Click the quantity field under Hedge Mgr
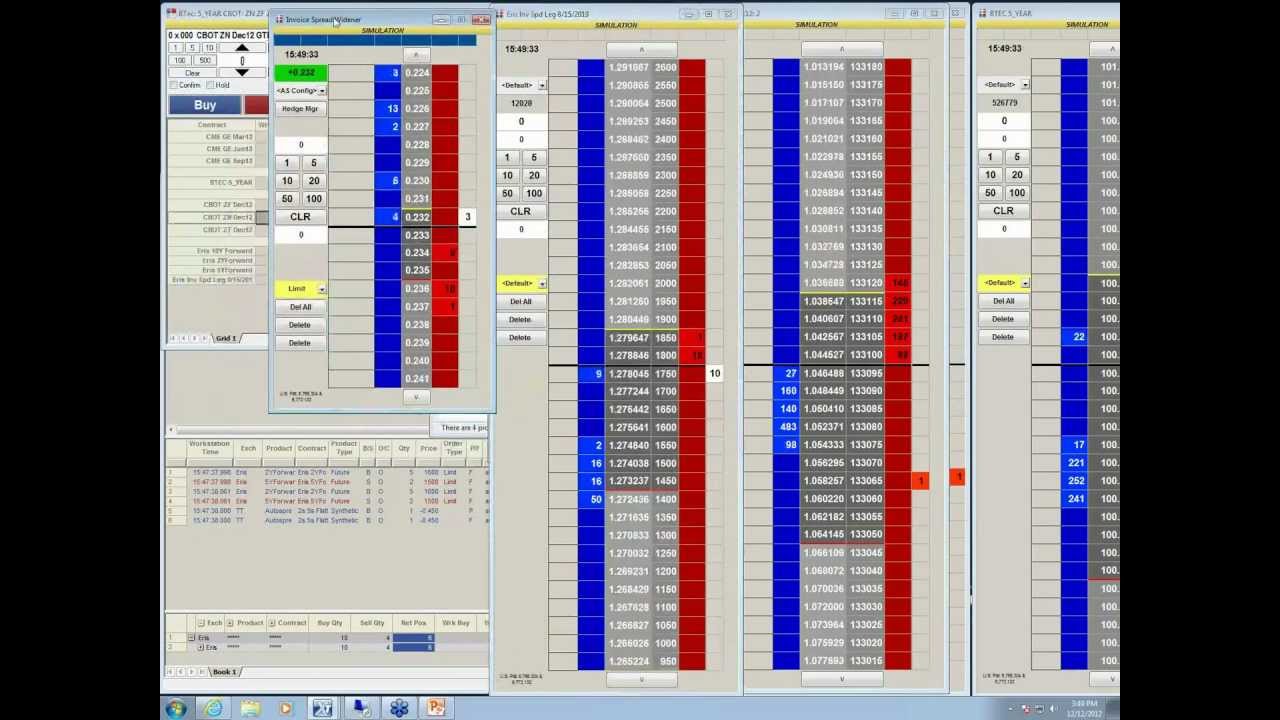Image resolution: width=1280 pixels, height=720 pixels. 300,145
